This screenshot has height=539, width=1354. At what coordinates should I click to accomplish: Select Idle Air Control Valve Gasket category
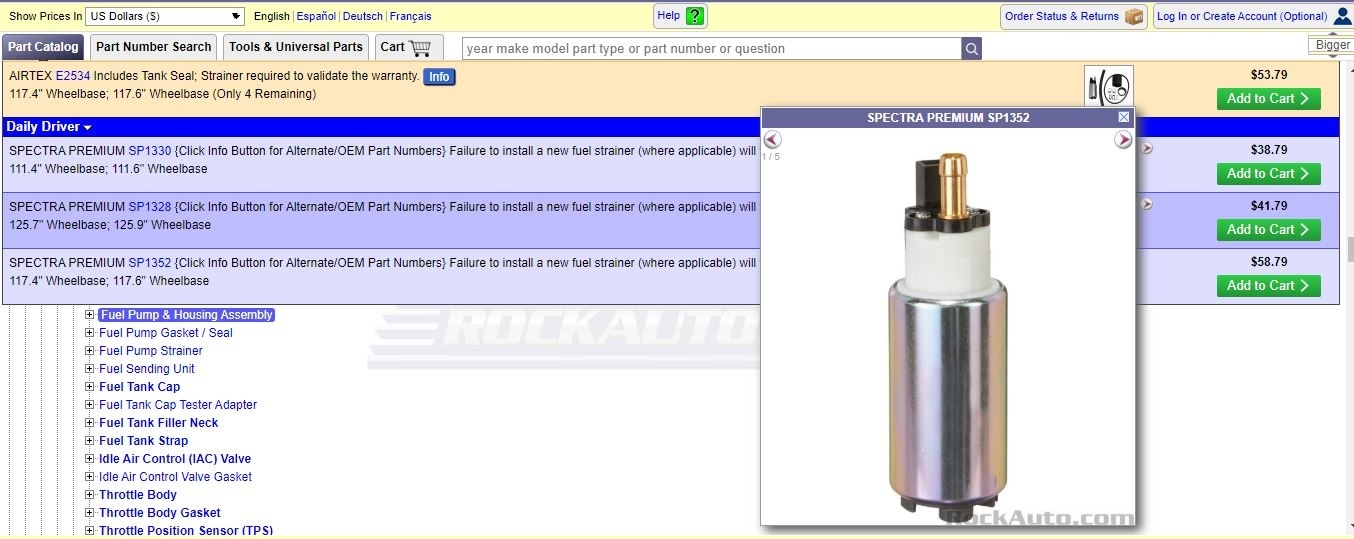[176, 477]
